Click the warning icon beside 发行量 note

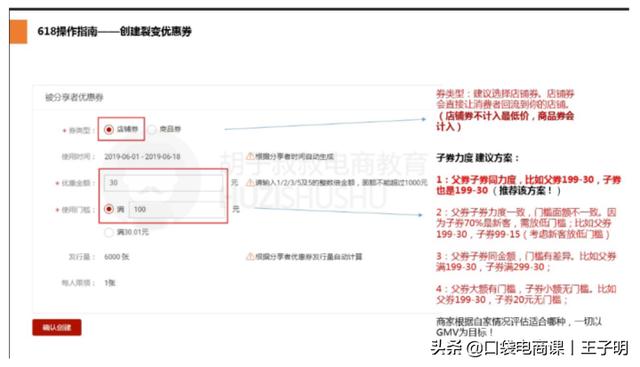(250, 256)
